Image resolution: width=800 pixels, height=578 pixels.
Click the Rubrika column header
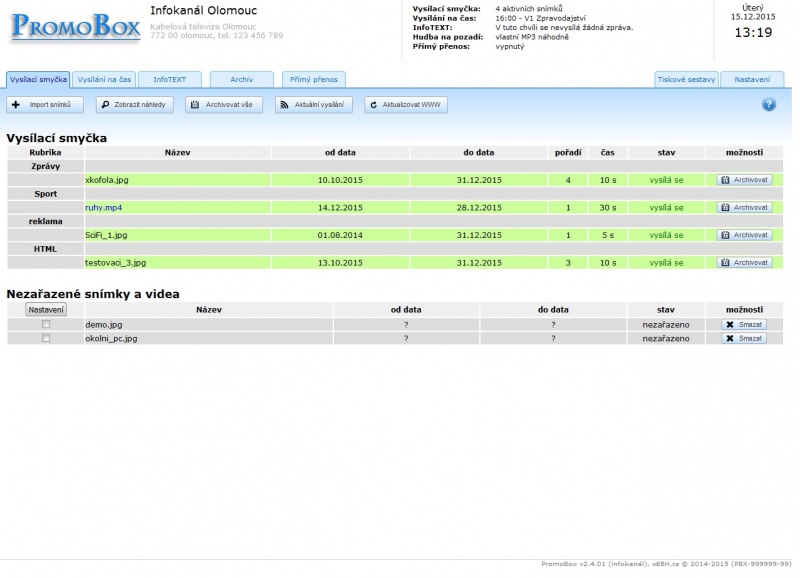click(45, 152)
